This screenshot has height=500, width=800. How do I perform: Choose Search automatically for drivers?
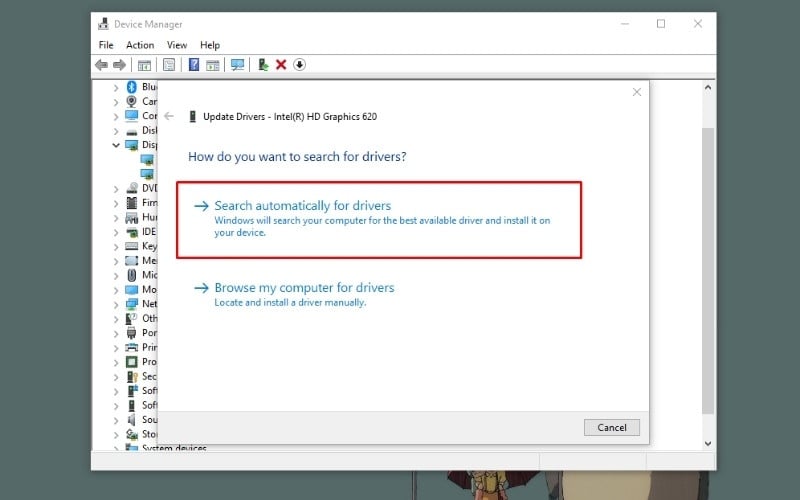point(379,220)
